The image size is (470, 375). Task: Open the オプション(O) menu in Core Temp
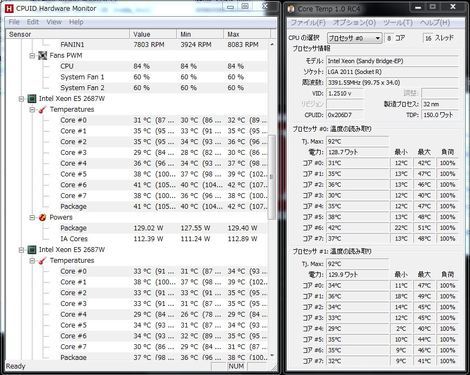[x=354, y=23]
